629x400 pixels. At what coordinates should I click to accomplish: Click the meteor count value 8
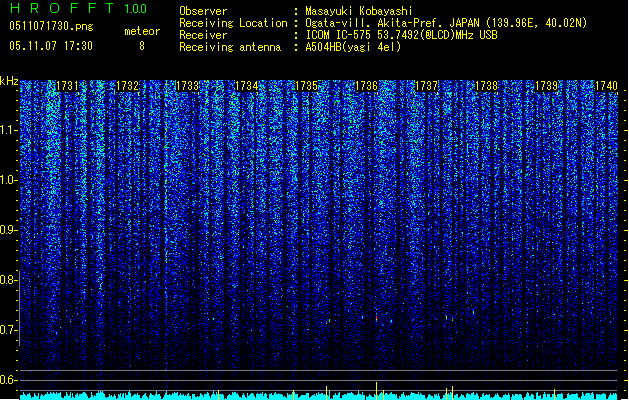tap(142, 46)
